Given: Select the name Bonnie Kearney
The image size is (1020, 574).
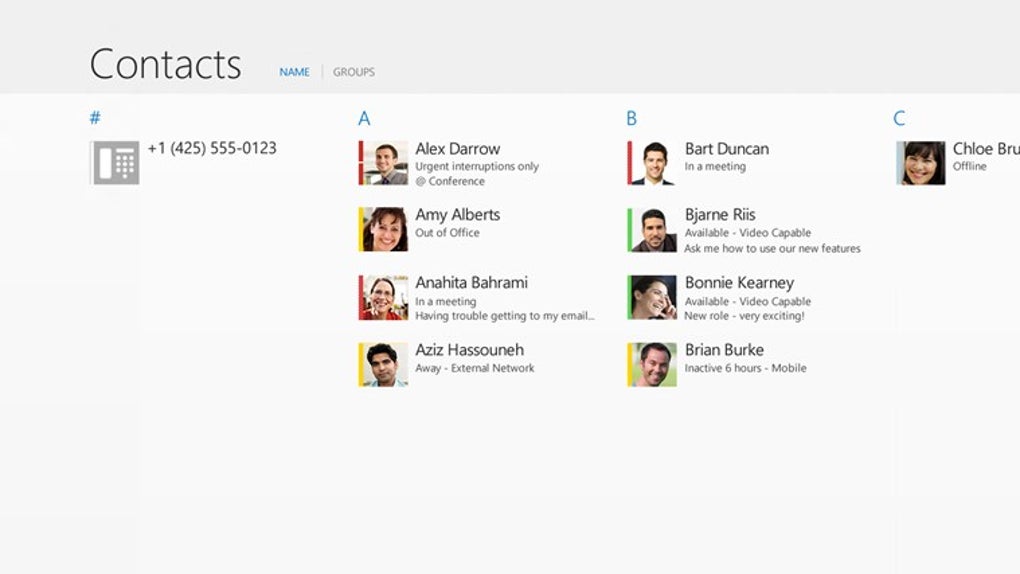Looking at the screenshot, I should (740, 283).
